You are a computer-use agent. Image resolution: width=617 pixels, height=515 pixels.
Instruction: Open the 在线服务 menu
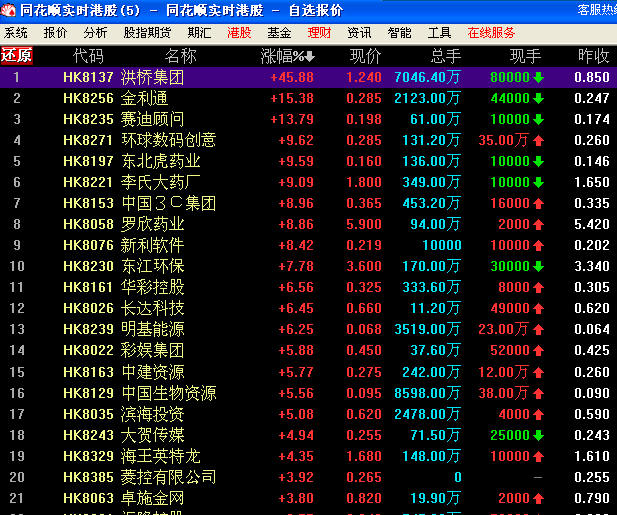pyautogui.click(x=491, y=33)
